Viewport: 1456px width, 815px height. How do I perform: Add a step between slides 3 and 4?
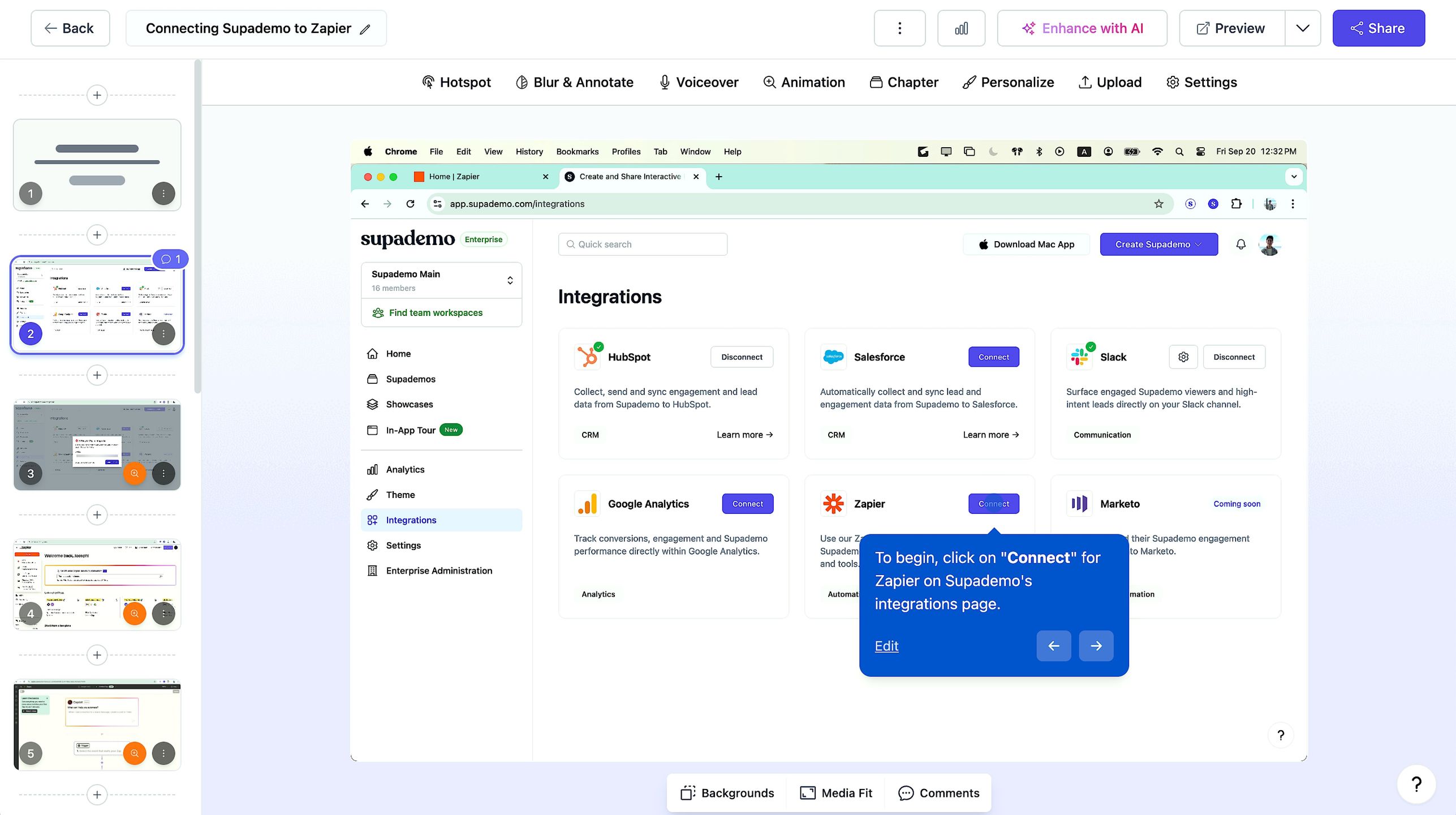(x=97, y=515)
